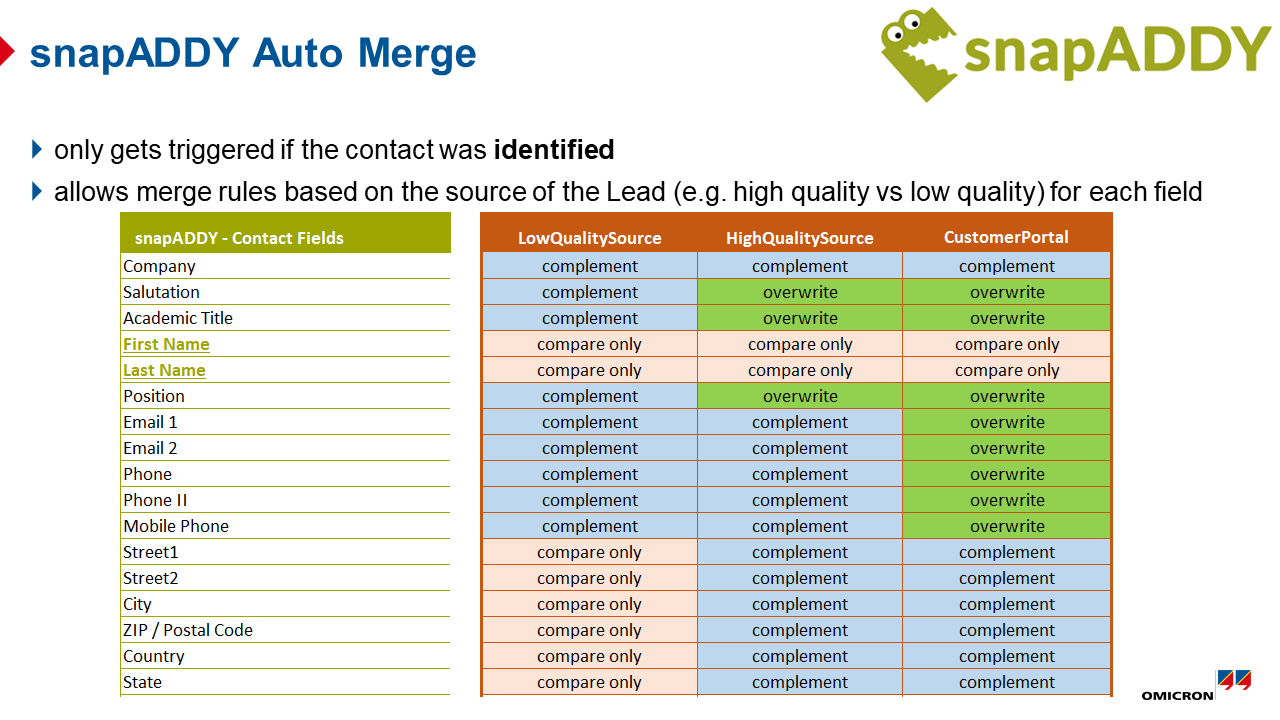Click Email 1's CustomerPortal overwrite cell
Viewport: 1280px width, 720px height.
click(1007, 422)
